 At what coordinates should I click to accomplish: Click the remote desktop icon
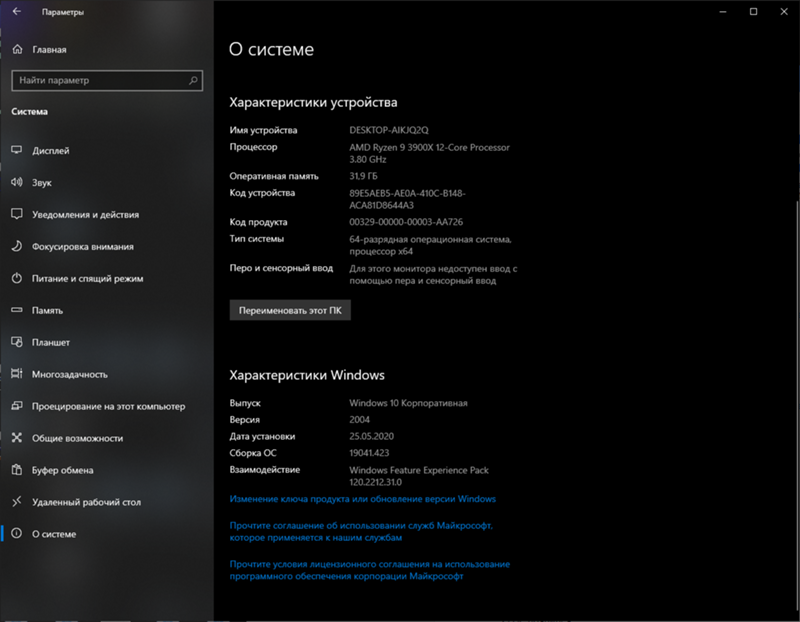click(x=17, y=502)
